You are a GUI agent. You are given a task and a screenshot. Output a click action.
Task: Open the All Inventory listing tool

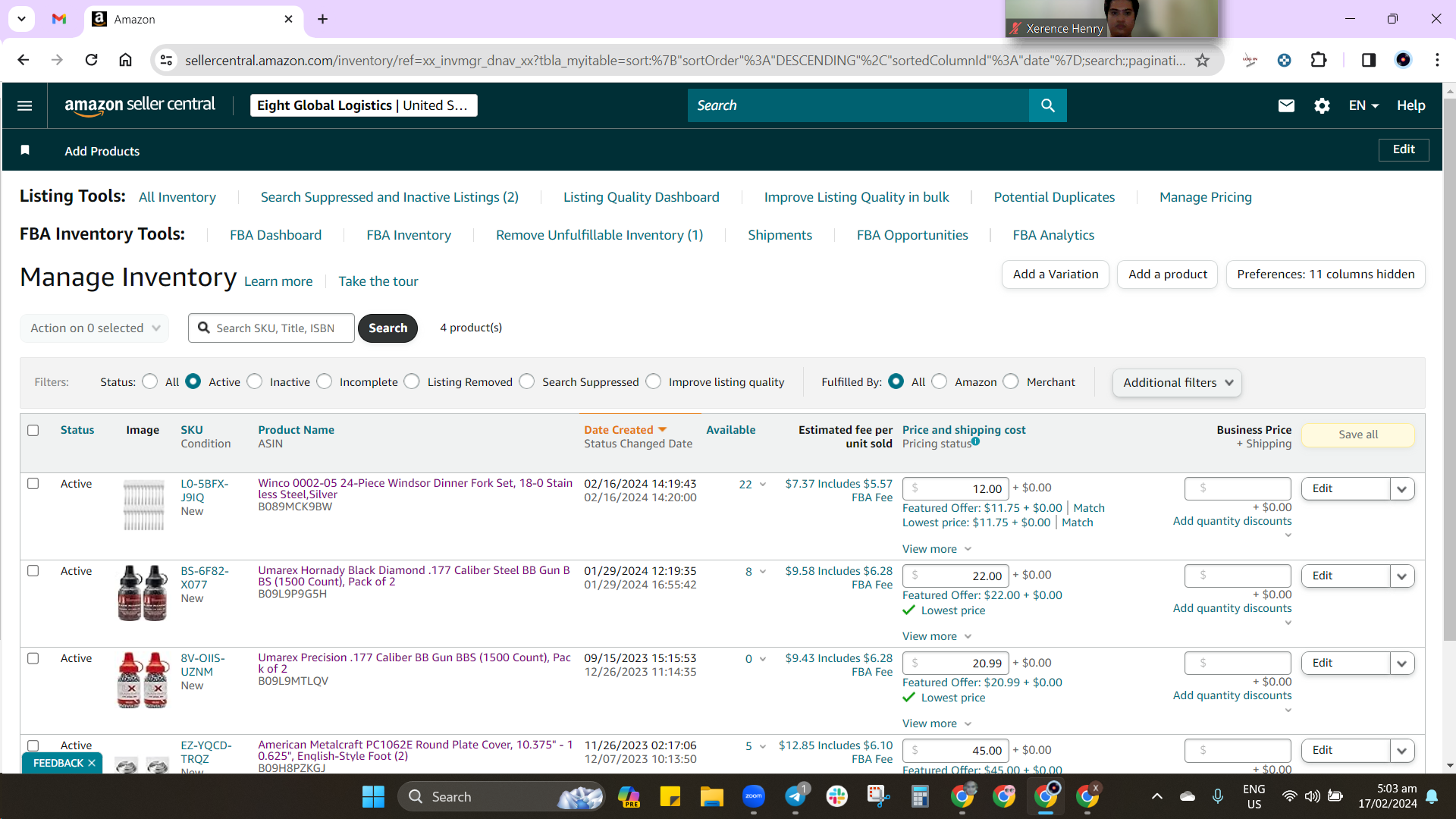[x=177, y=197]
